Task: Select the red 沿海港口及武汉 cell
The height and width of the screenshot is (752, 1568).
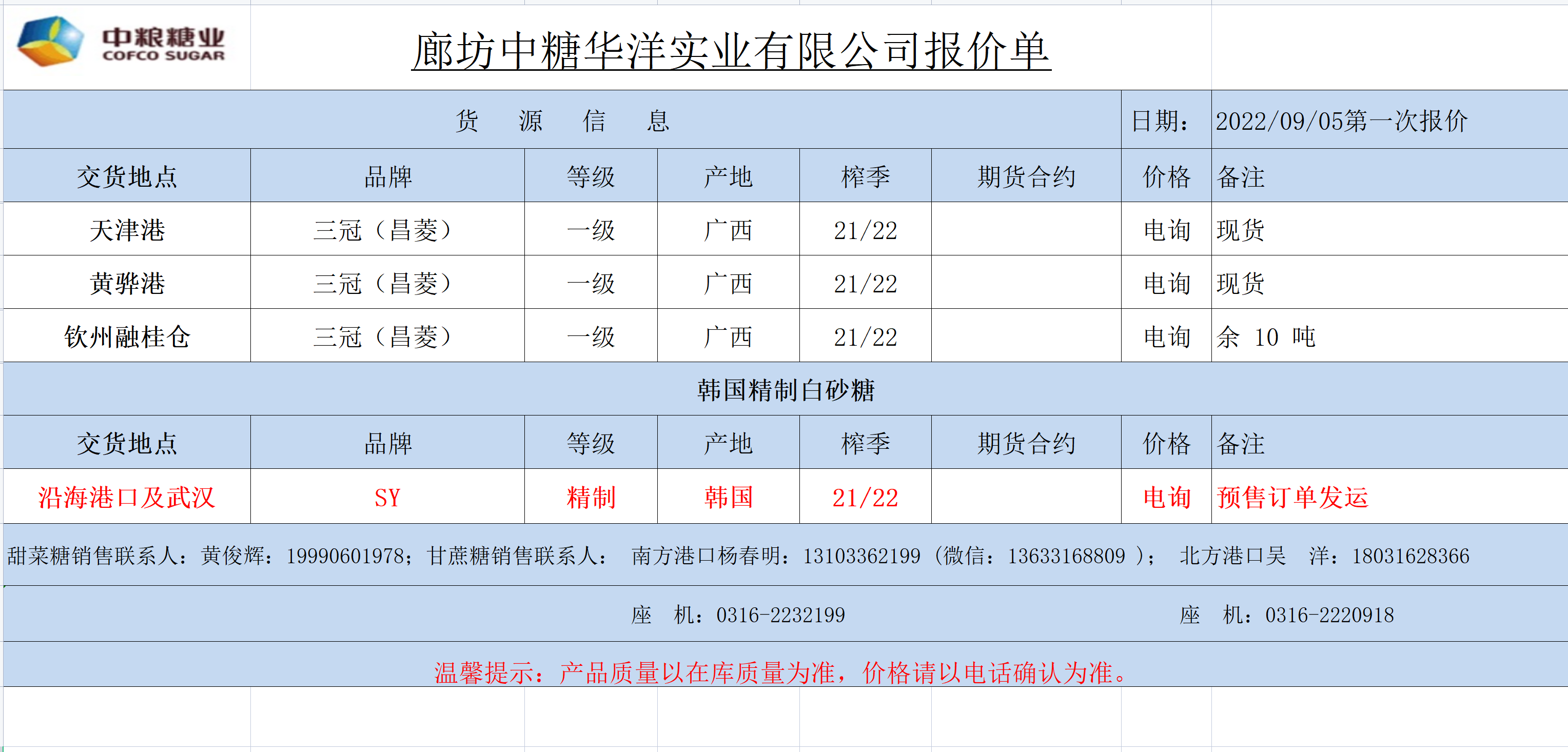Action: click(127, 497)
